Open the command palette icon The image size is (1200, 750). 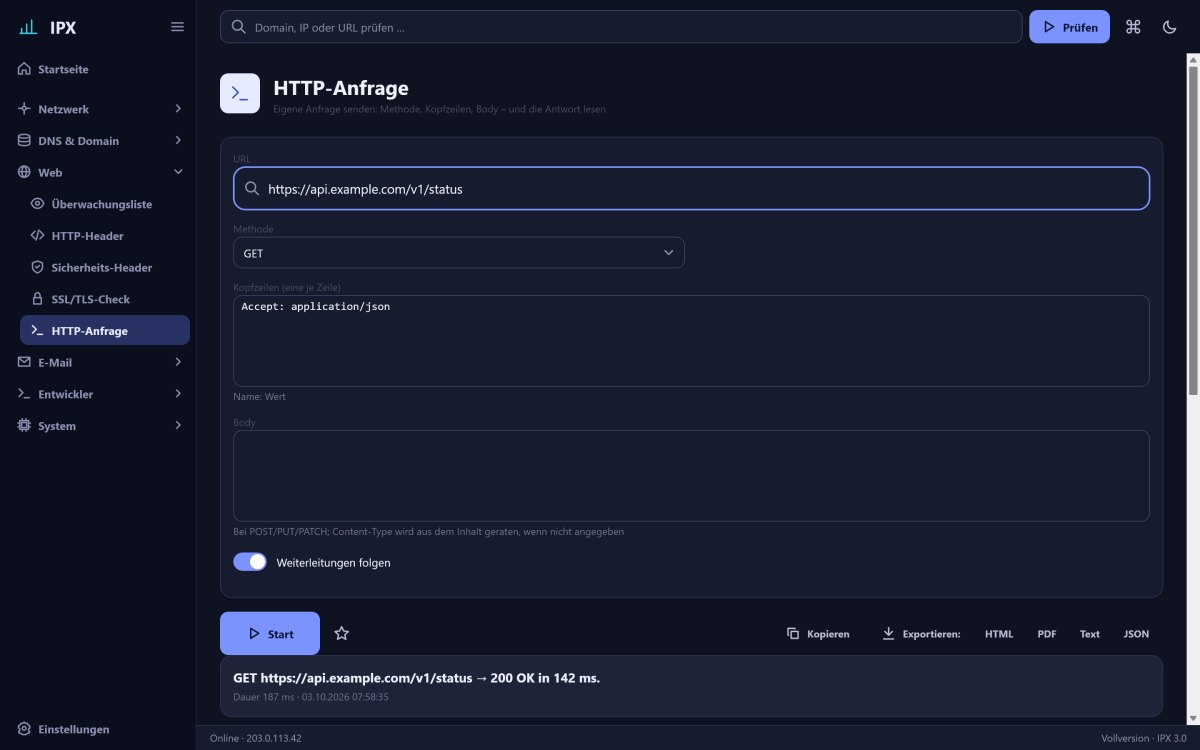coord(1133,27)
